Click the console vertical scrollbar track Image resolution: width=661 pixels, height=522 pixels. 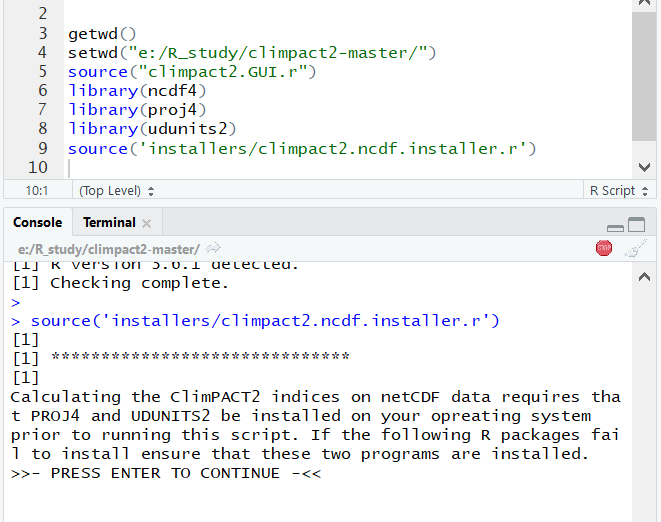643,400
